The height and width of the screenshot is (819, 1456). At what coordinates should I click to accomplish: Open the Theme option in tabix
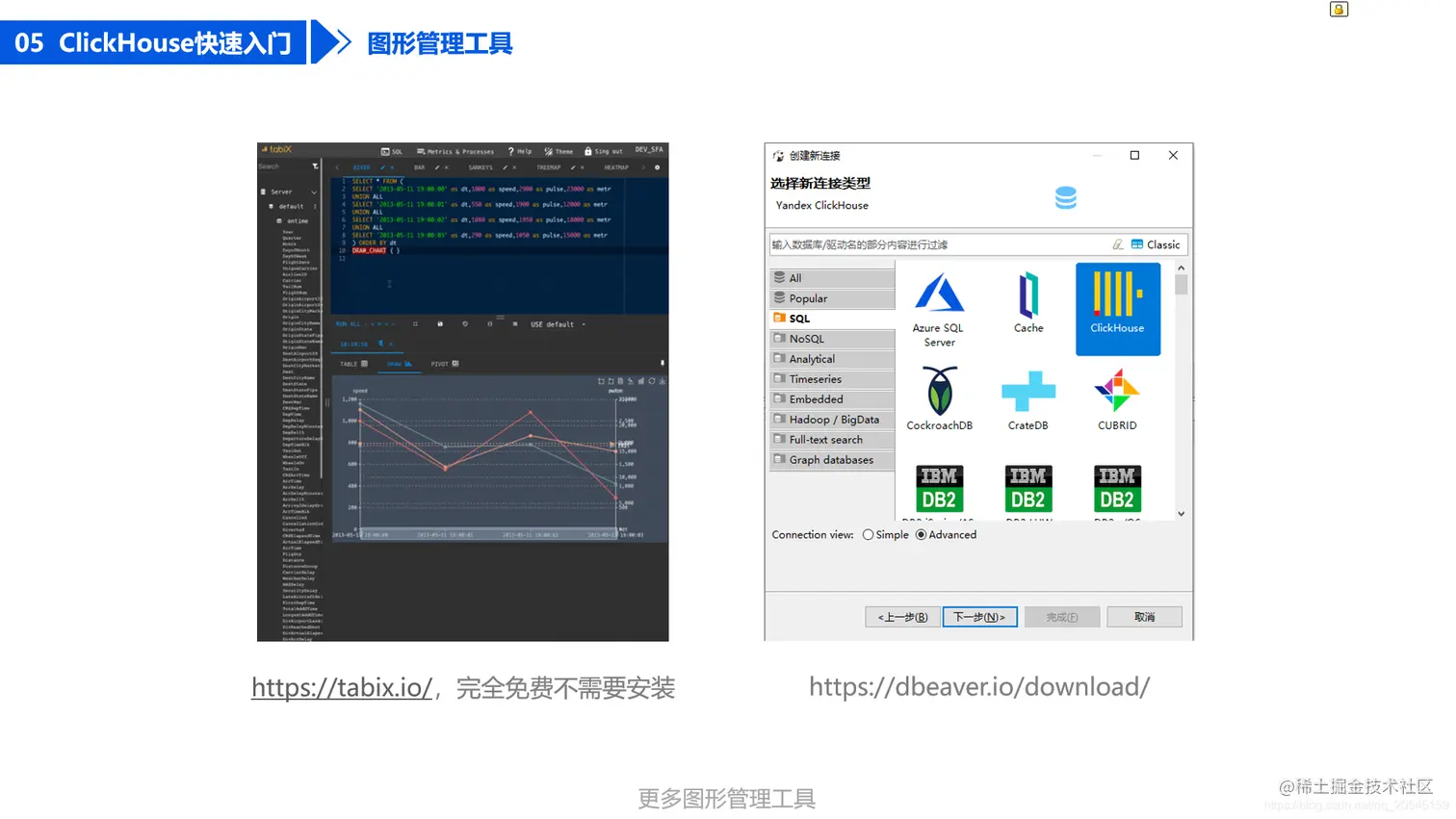coord(559,151)
